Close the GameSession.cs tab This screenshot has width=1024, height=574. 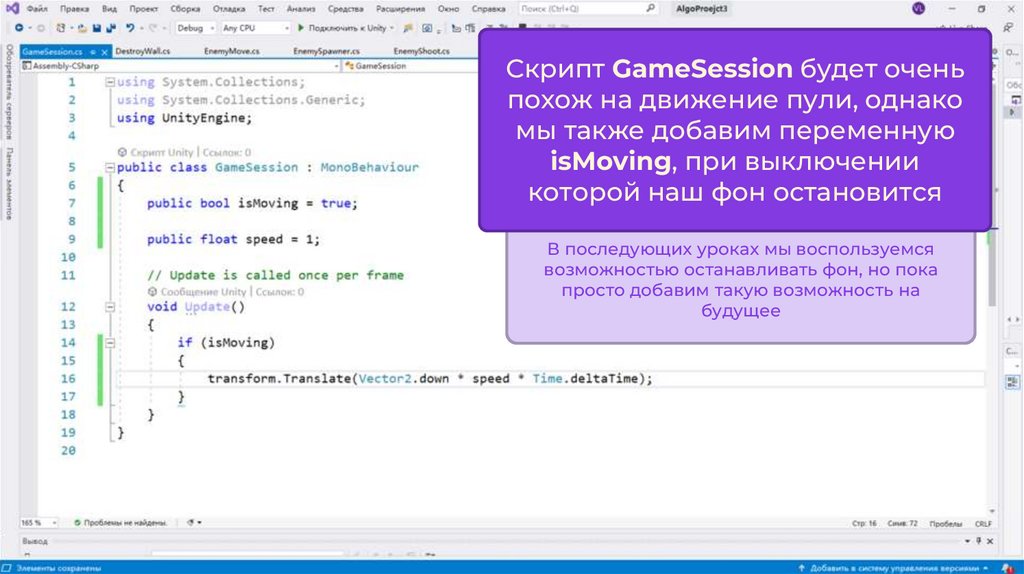(104, 52)
